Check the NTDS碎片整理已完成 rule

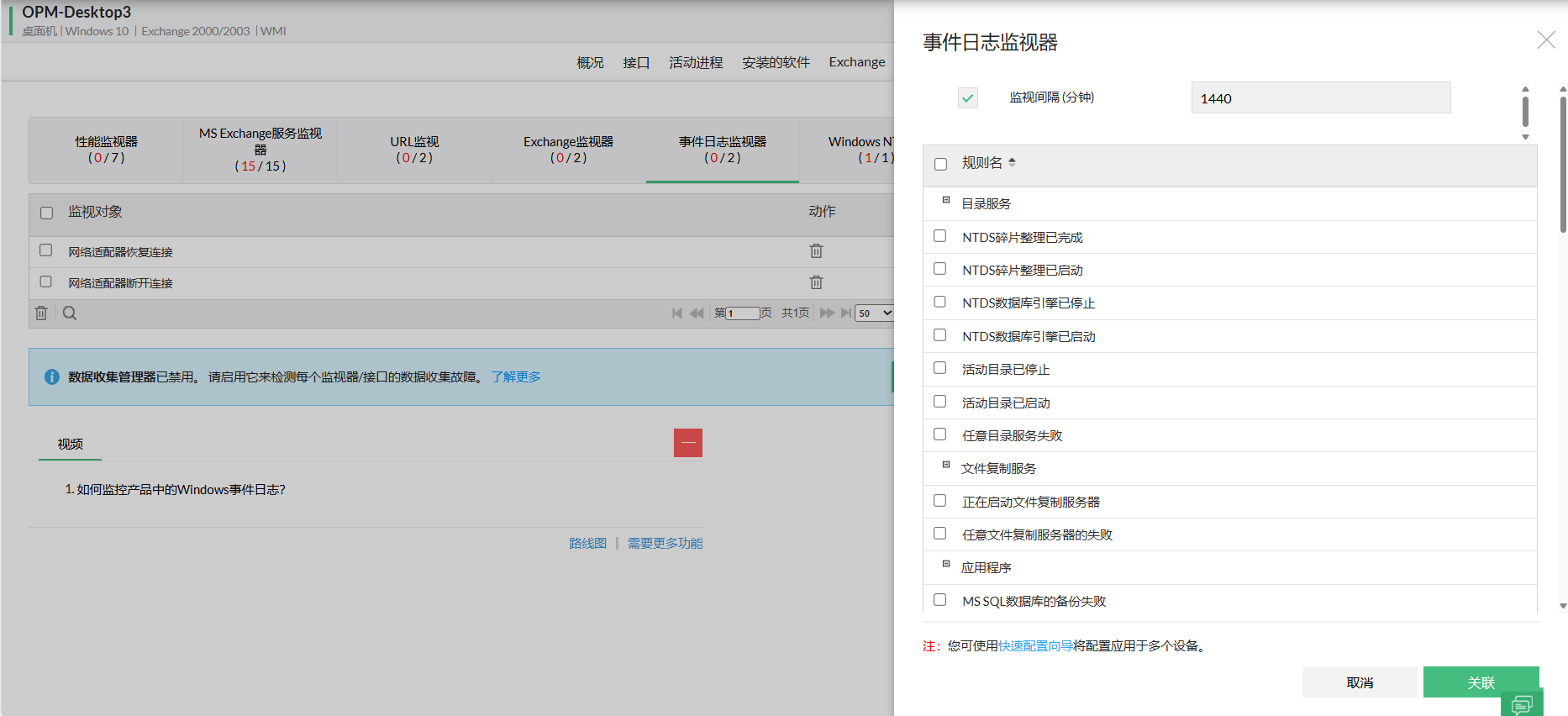pyautogui.click(x=940, y=237)
